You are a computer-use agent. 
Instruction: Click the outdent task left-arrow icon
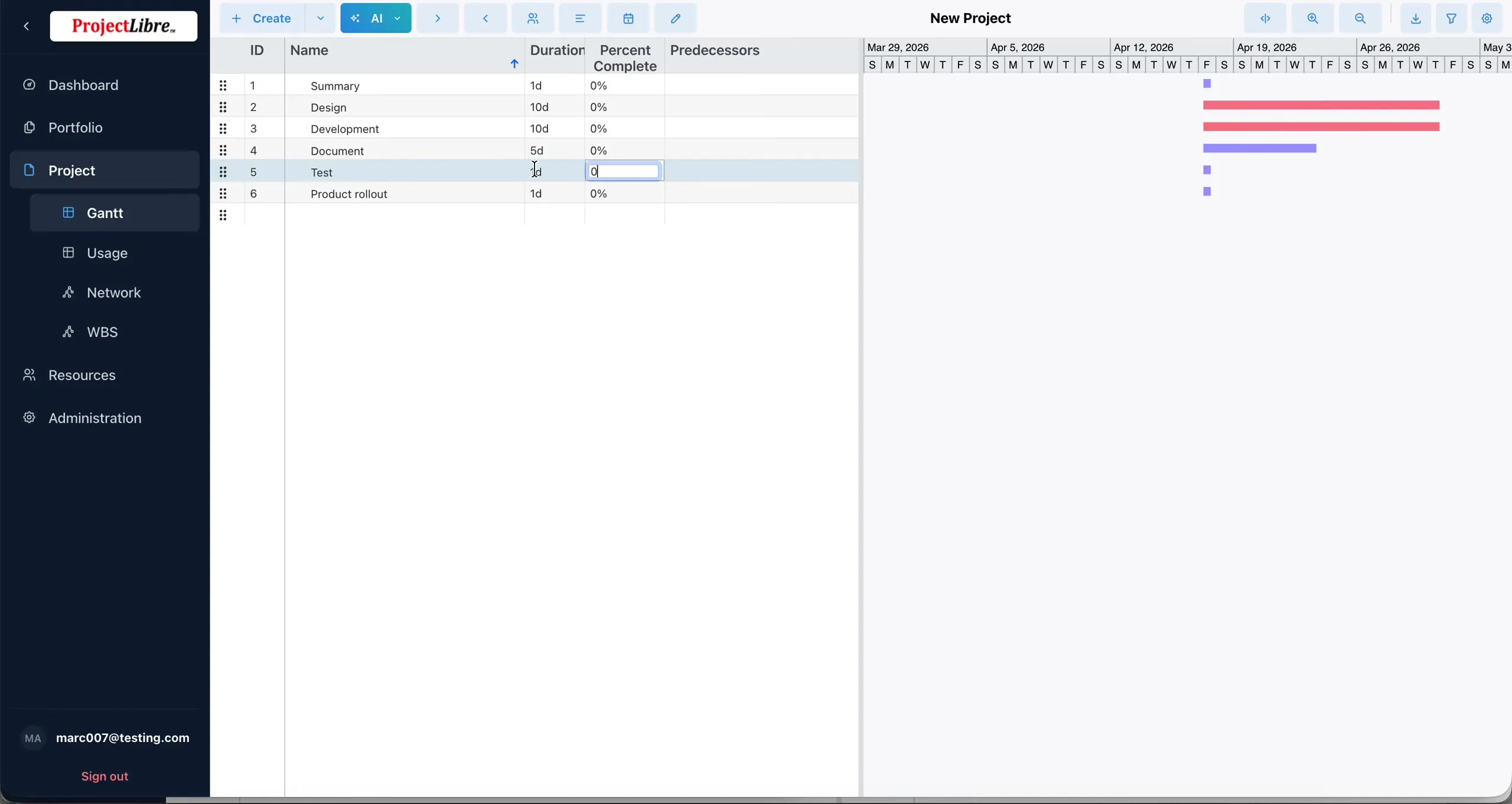(485, 18)
